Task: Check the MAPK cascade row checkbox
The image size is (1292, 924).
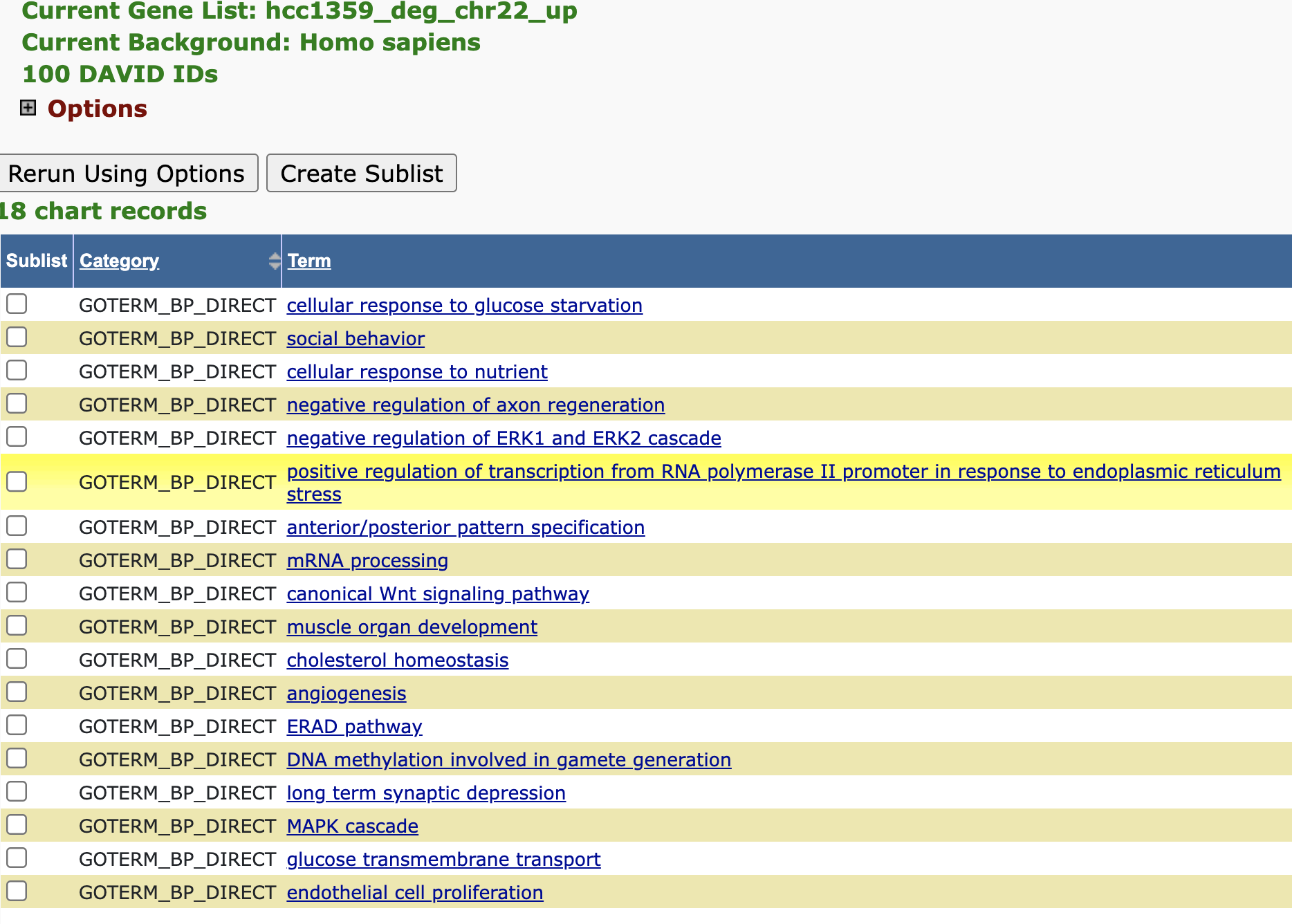Action: tap(17, 825)
